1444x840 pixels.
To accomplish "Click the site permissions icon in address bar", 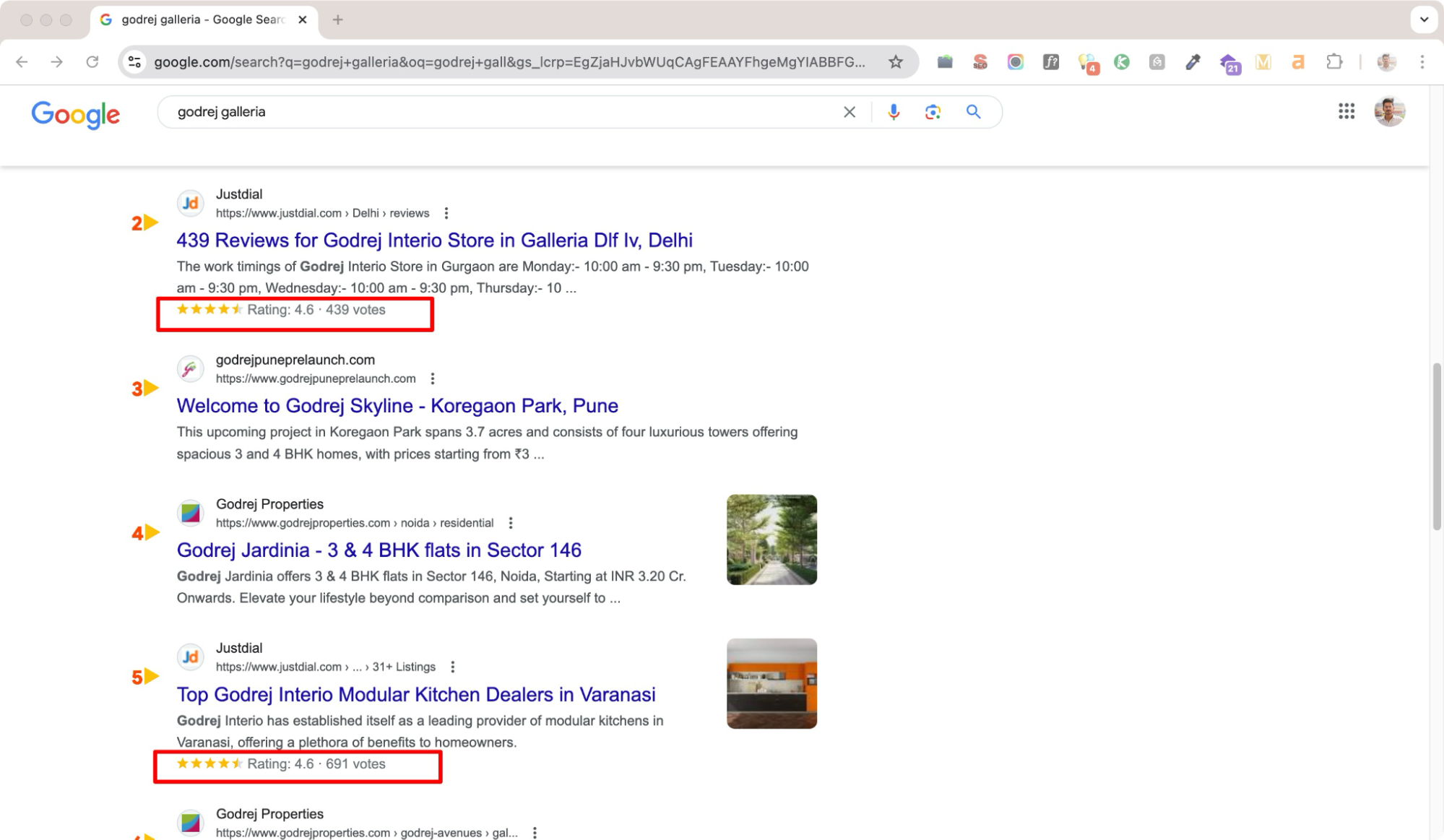I will point(134,62).
